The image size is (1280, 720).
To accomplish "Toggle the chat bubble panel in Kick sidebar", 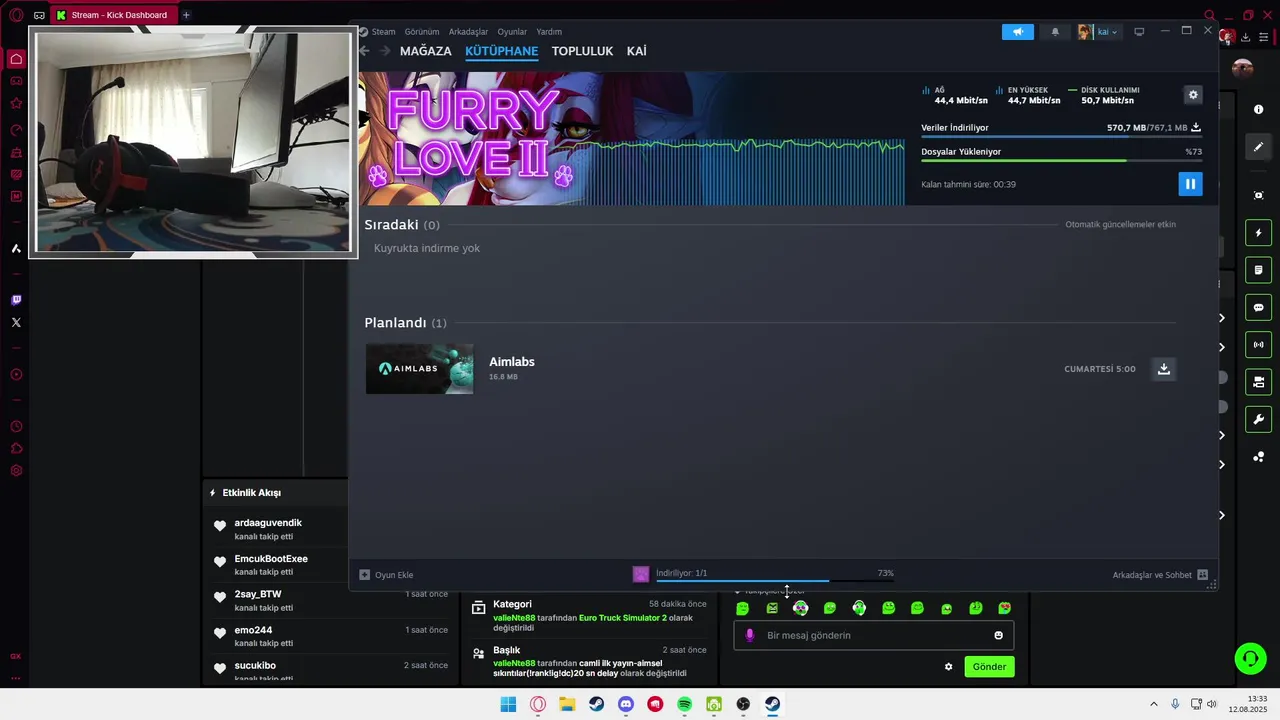I will click(1259, 308).
